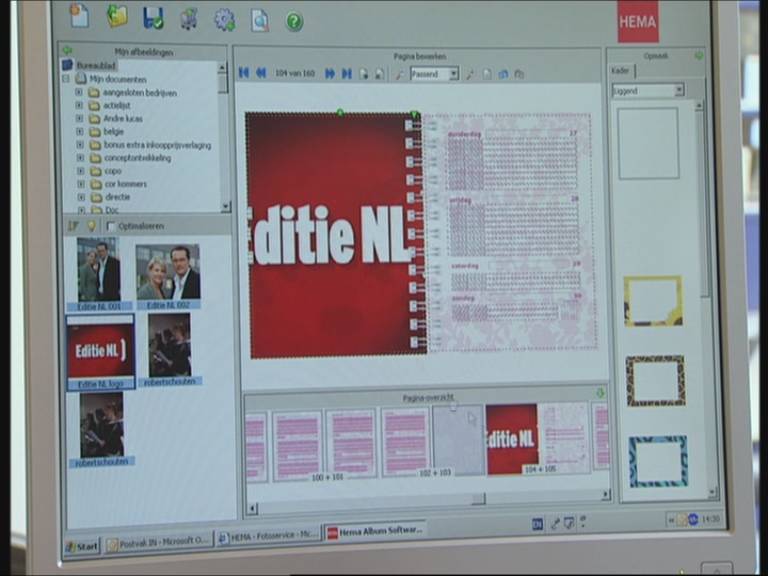The image size is (768, 576).
Task: Choose the yellow photo frame
Action: [653, 301]
